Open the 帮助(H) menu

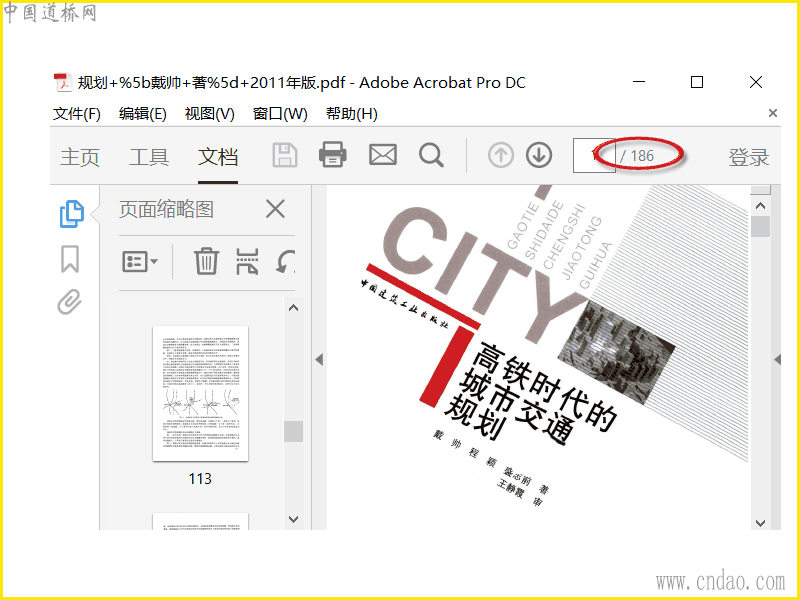pyautogui.click(x=352, y=114)
